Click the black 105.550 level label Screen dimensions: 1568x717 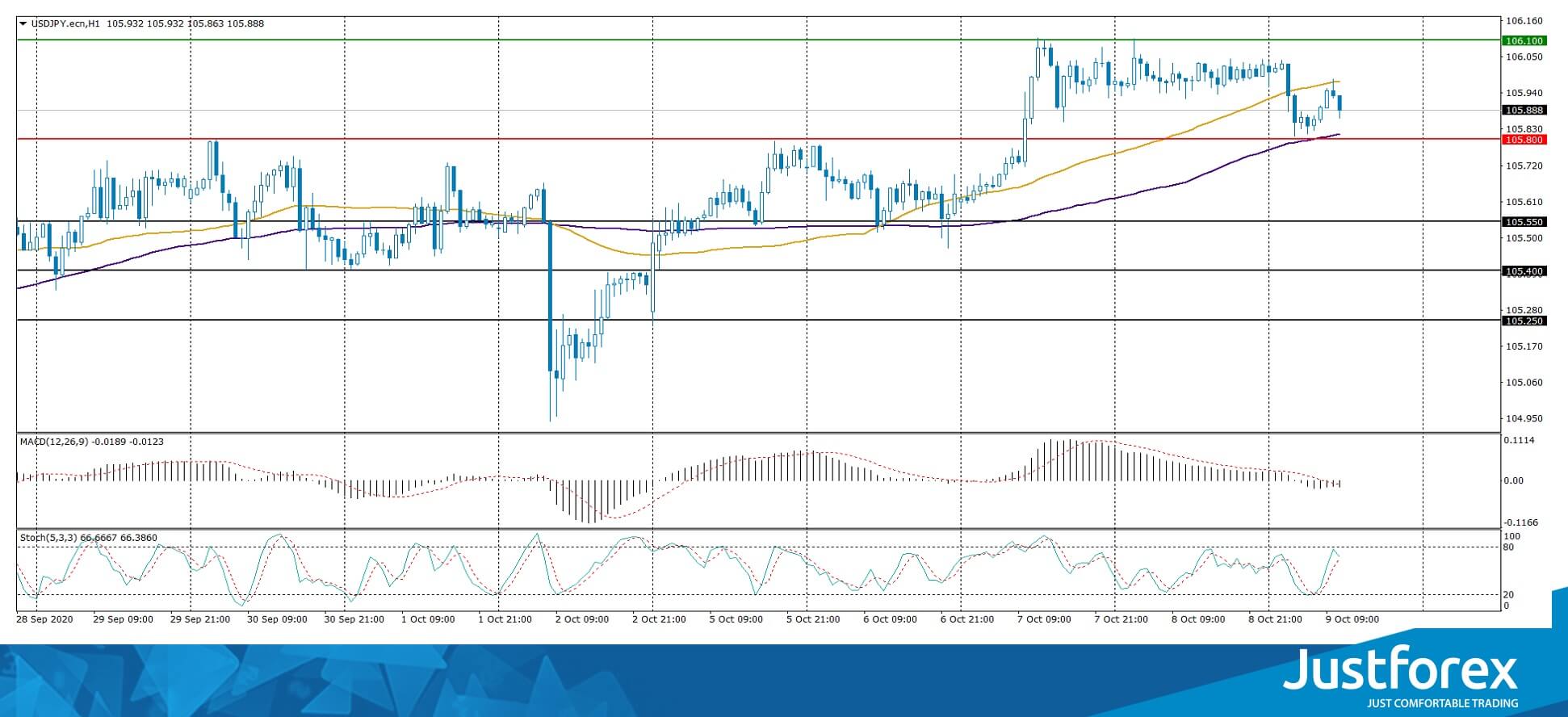[1524, 222]
